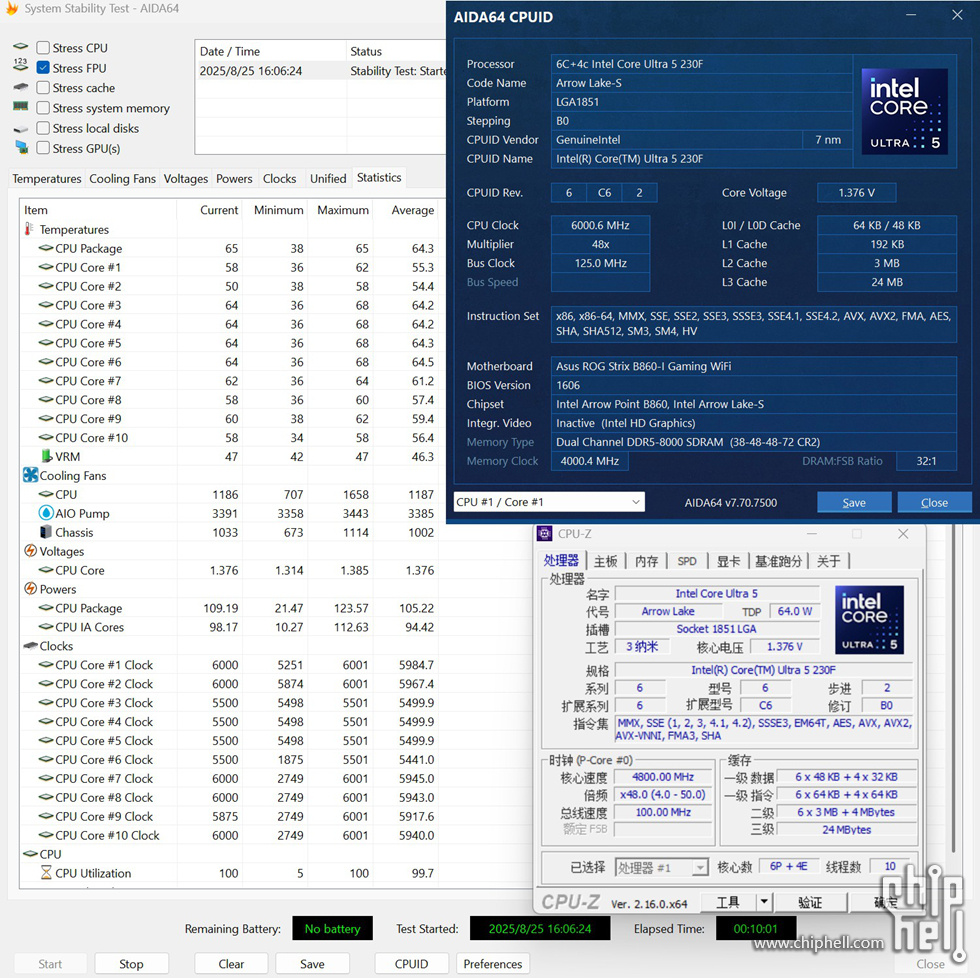The height and width of the screenshot is (978, 980).
Task: Open the CPU-Z tools dropdown arrow
Action: point(764,902)
